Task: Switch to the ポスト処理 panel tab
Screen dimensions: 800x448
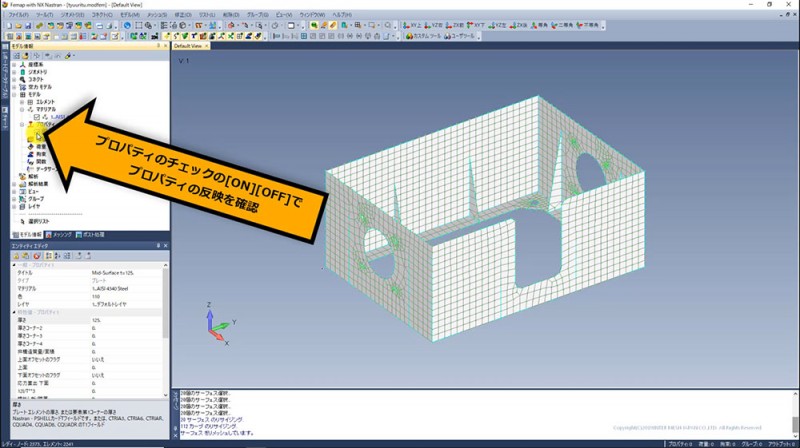Action: pyautogui.click(x=90, y=235)
